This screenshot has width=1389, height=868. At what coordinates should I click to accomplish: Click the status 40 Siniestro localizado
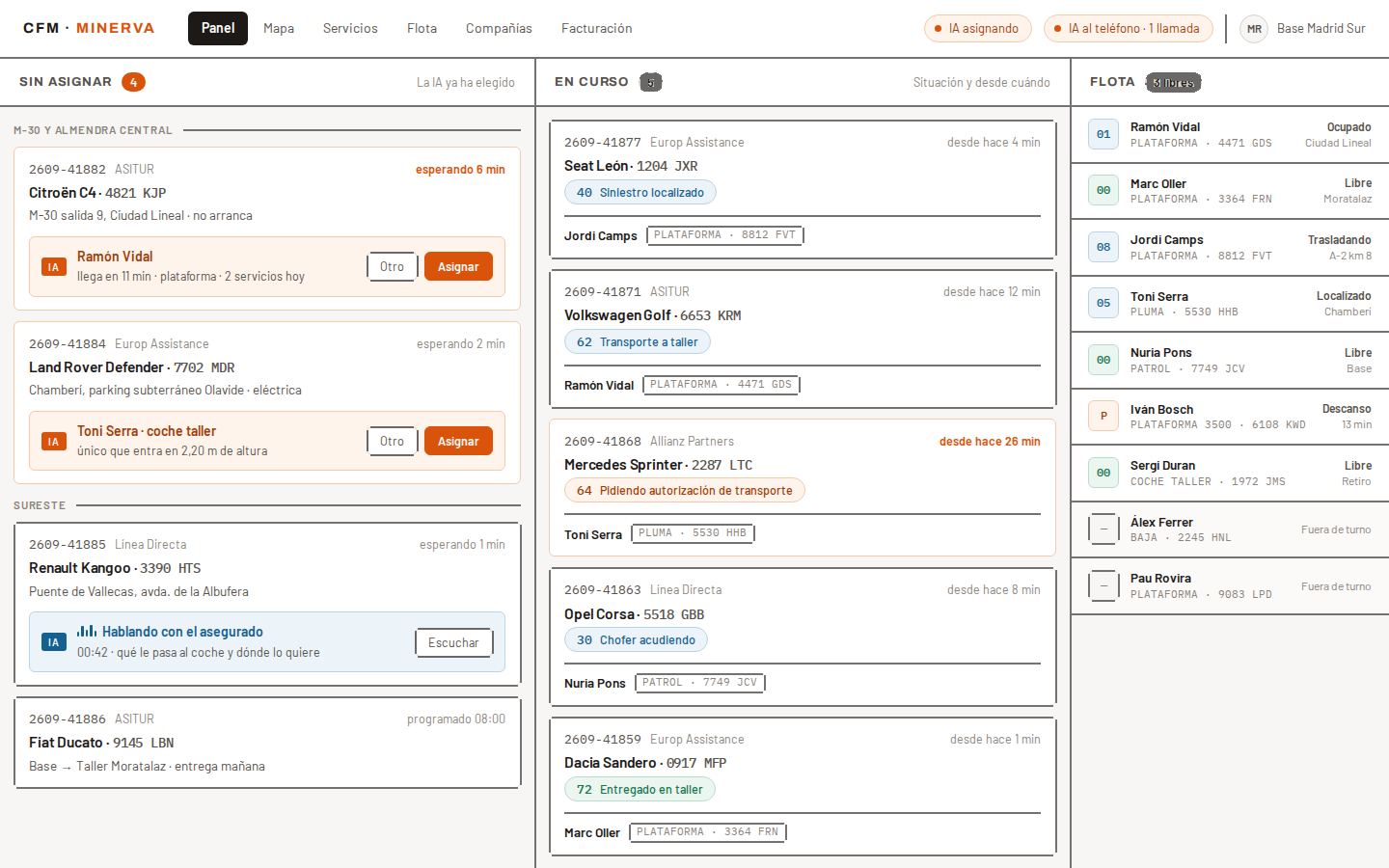point(640,193)
